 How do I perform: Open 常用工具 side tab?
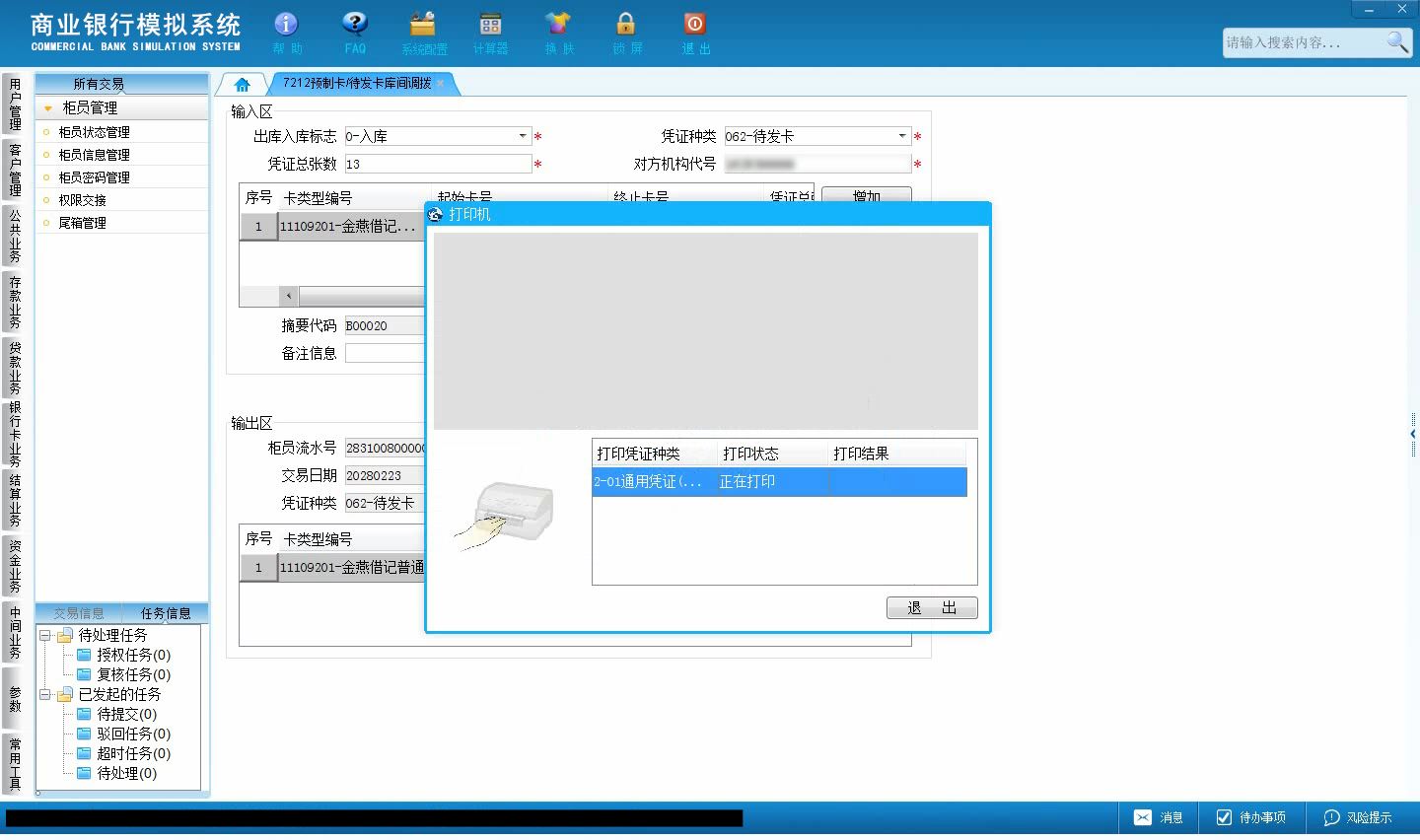14,764
